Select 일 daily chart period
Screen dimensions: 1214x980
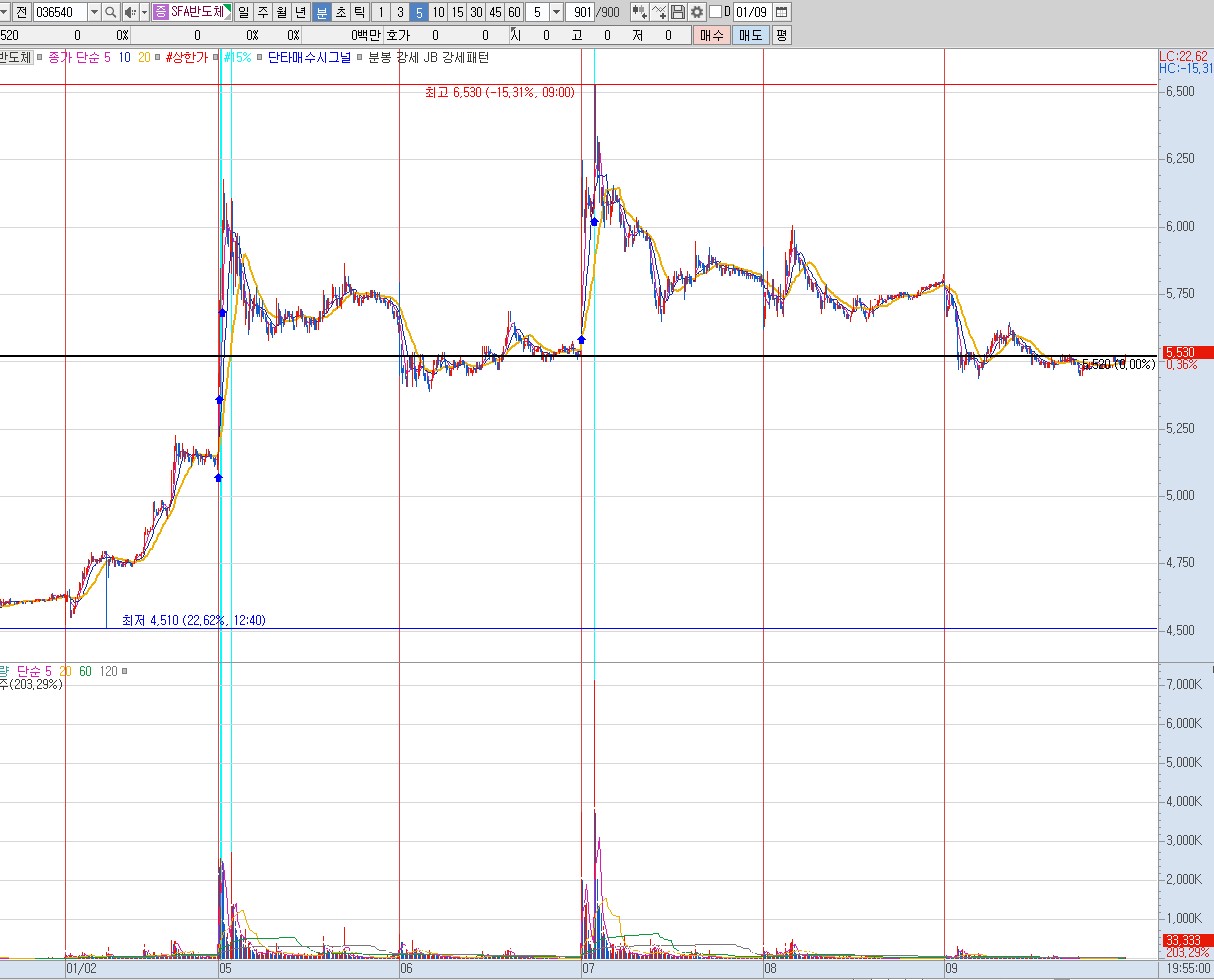(244, 12)
